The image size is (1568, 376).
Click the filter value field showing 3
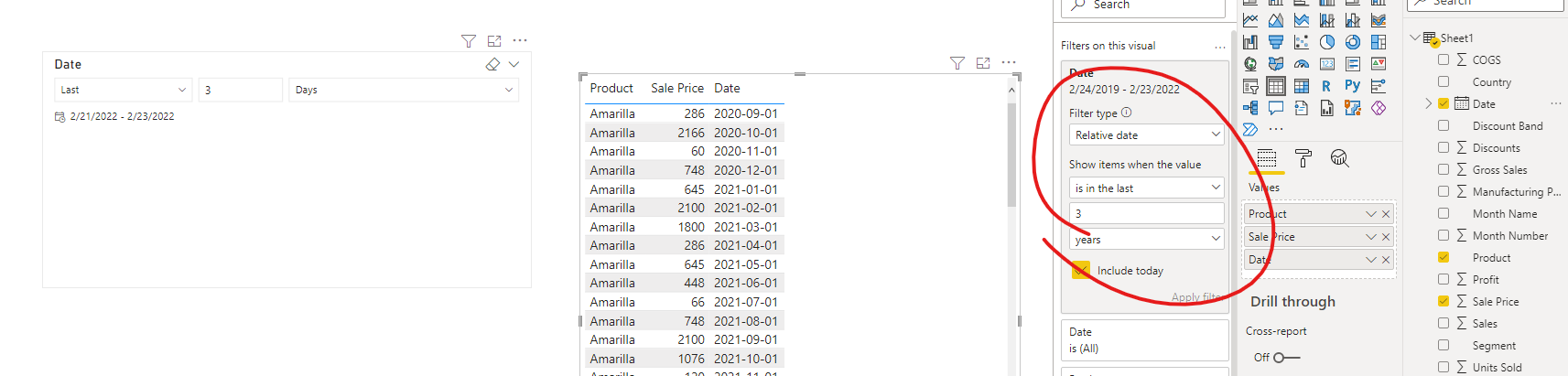(1146, 213)
